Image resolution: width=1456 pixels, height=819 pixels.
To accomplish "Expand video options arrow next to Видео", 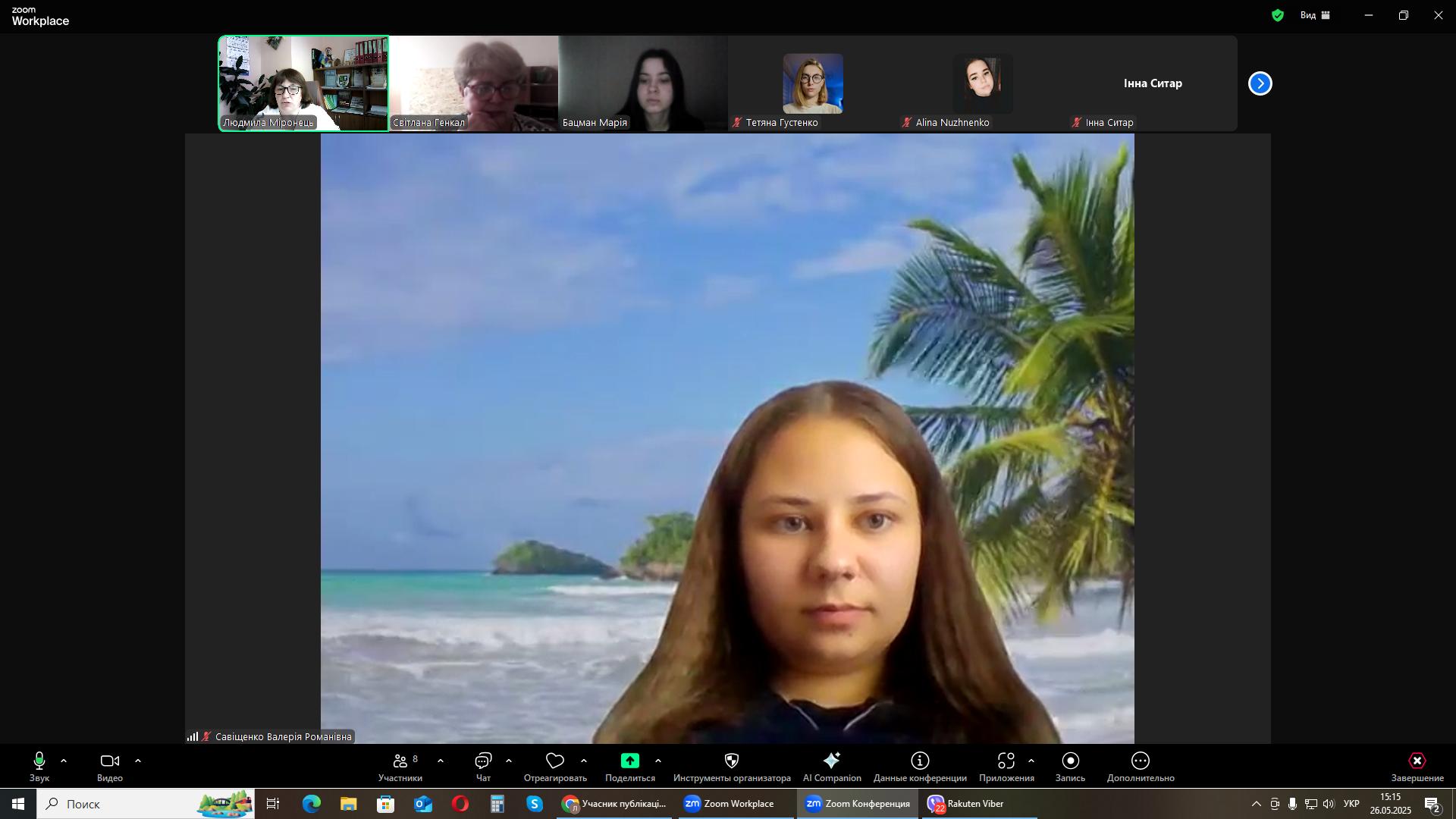I will 138,761.
